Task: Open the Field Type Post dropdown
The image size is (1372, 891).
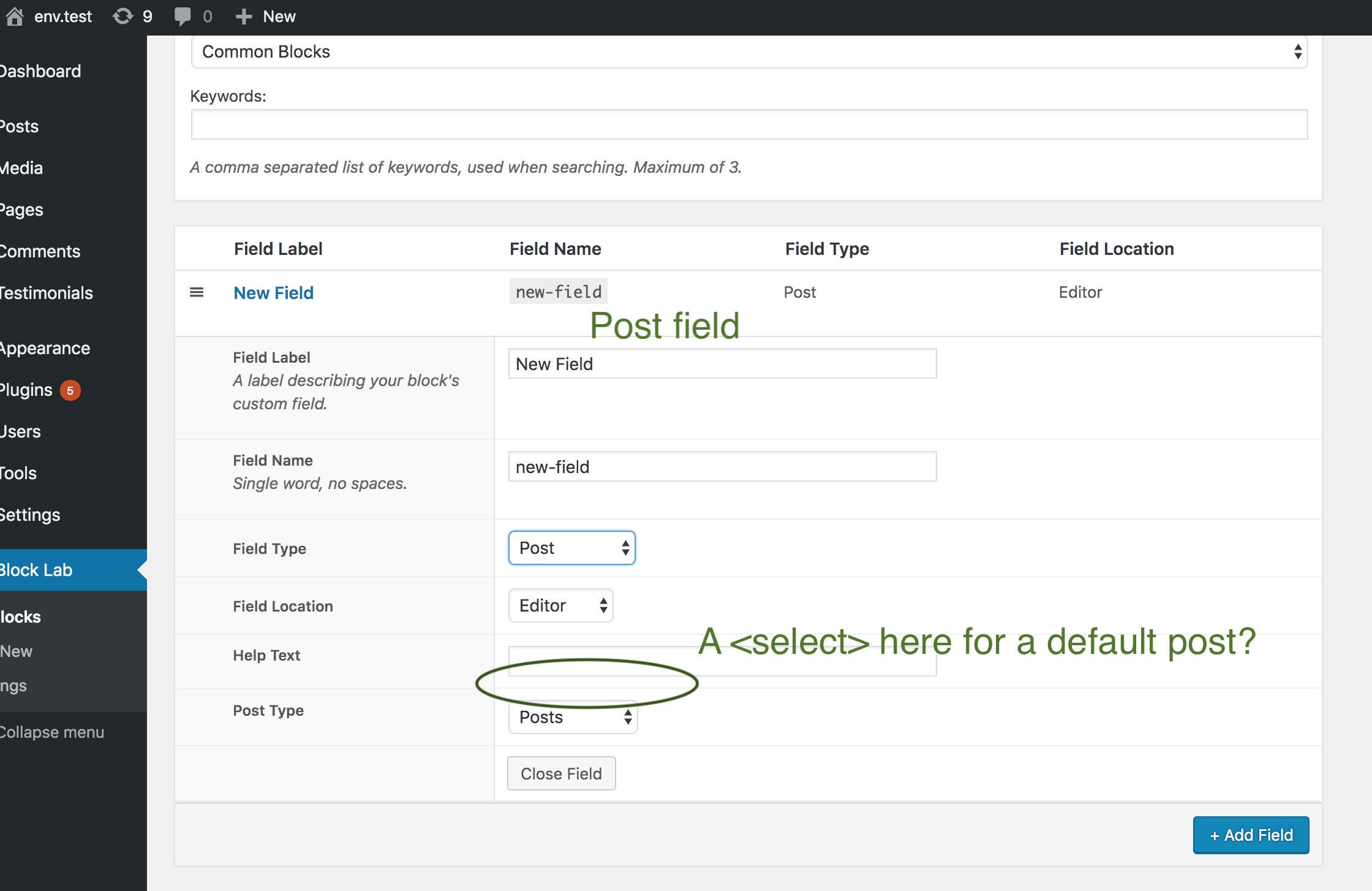Action: (571, 548)
